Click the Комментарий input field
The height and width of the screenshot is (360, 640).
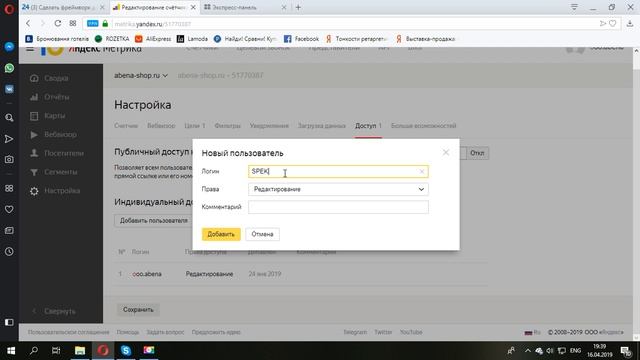[x=338, y=207]
